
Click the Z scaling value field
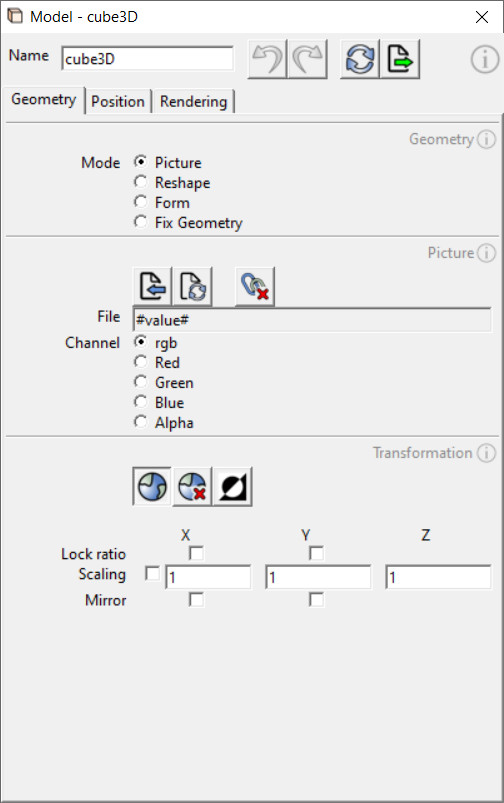pyautogui.click(x=438, y=577)
